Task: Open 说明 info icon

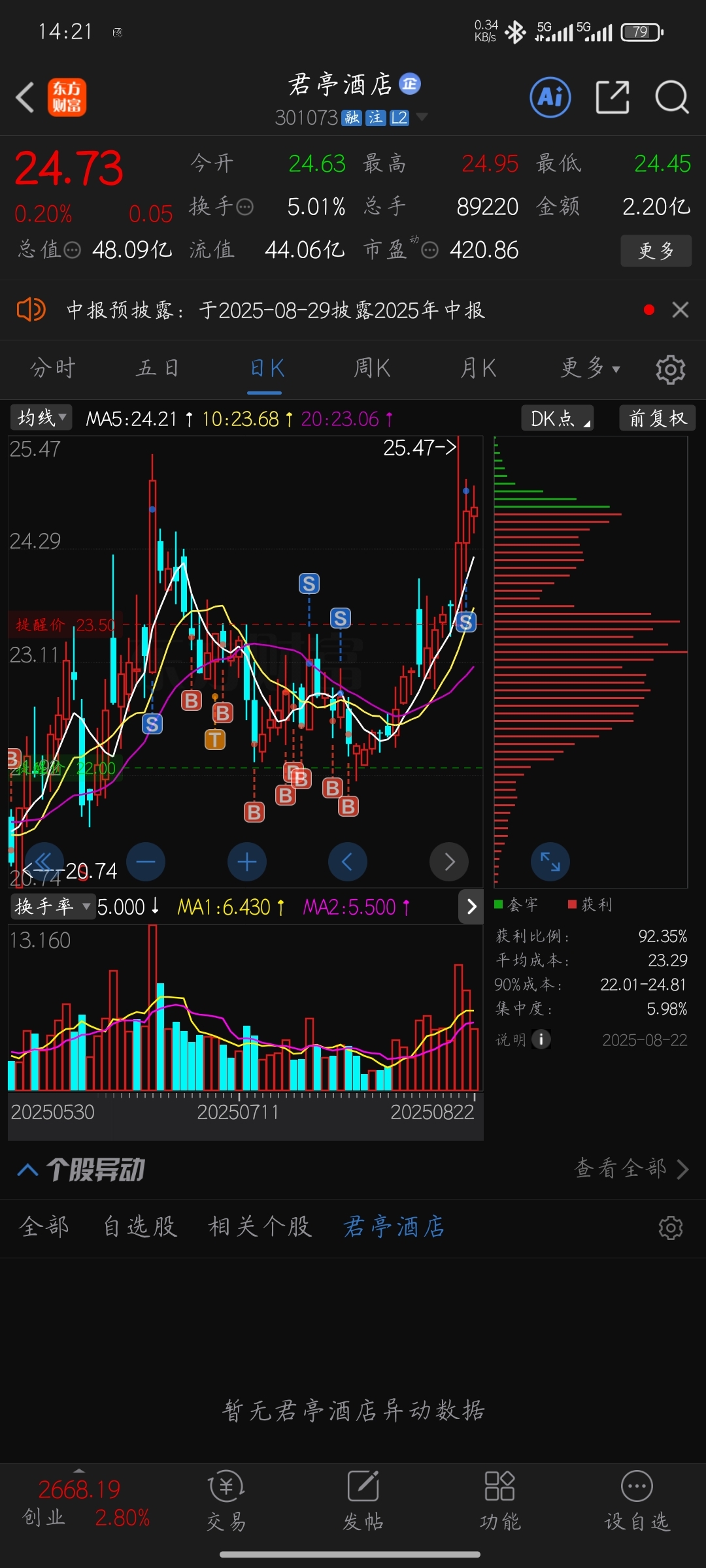Action: (541, 1039)
